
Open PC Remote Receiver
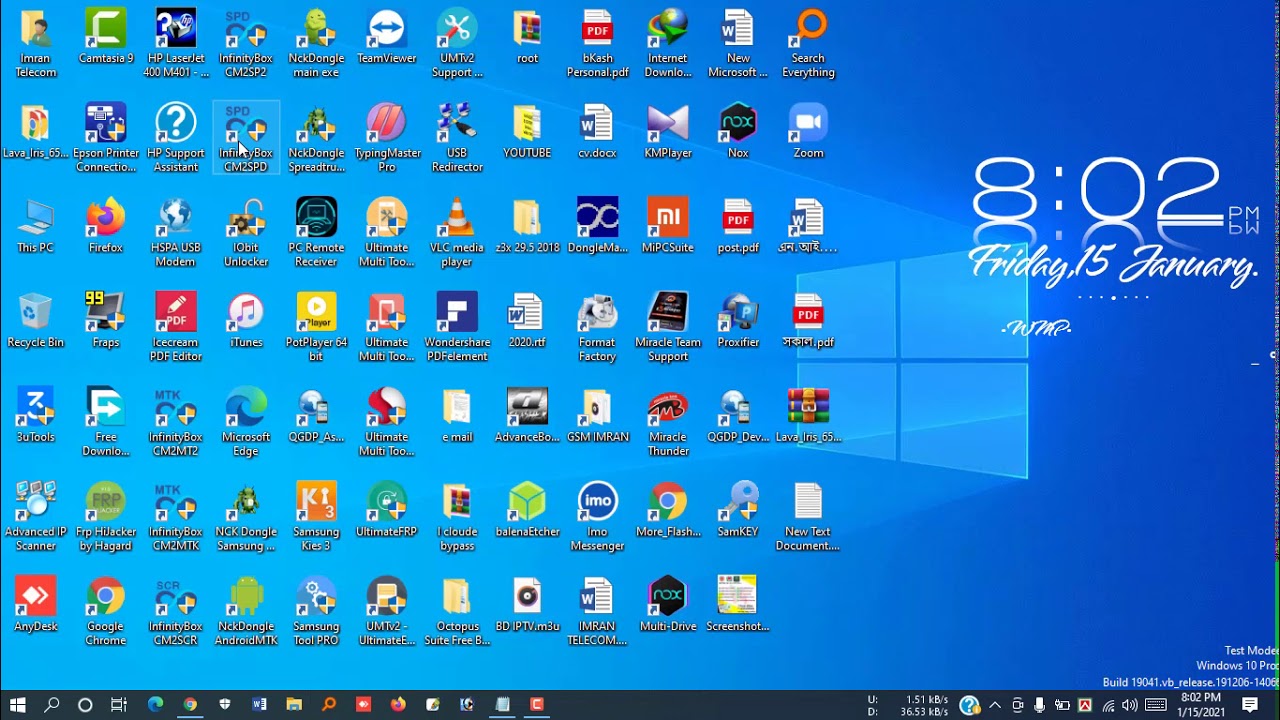[317, 232]
